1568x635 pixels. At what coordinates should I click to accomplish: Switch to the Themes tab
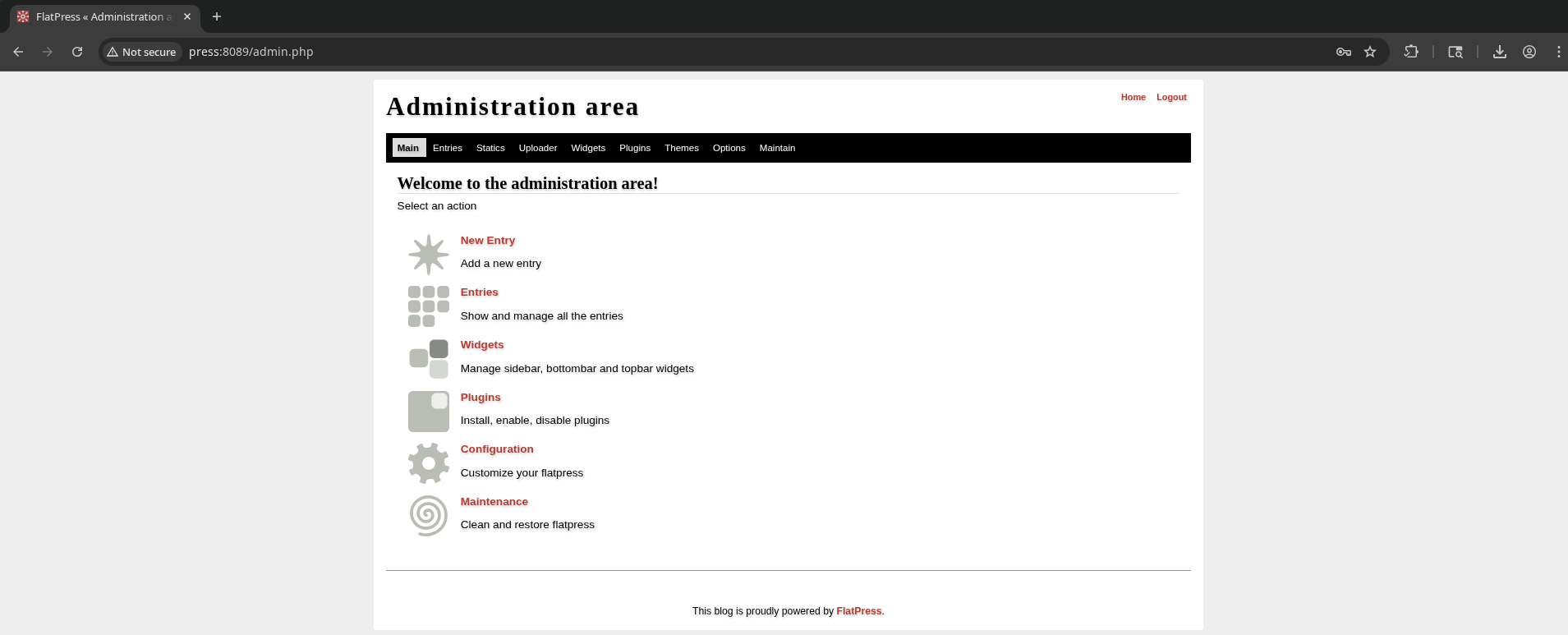click(x=681, y=148)
